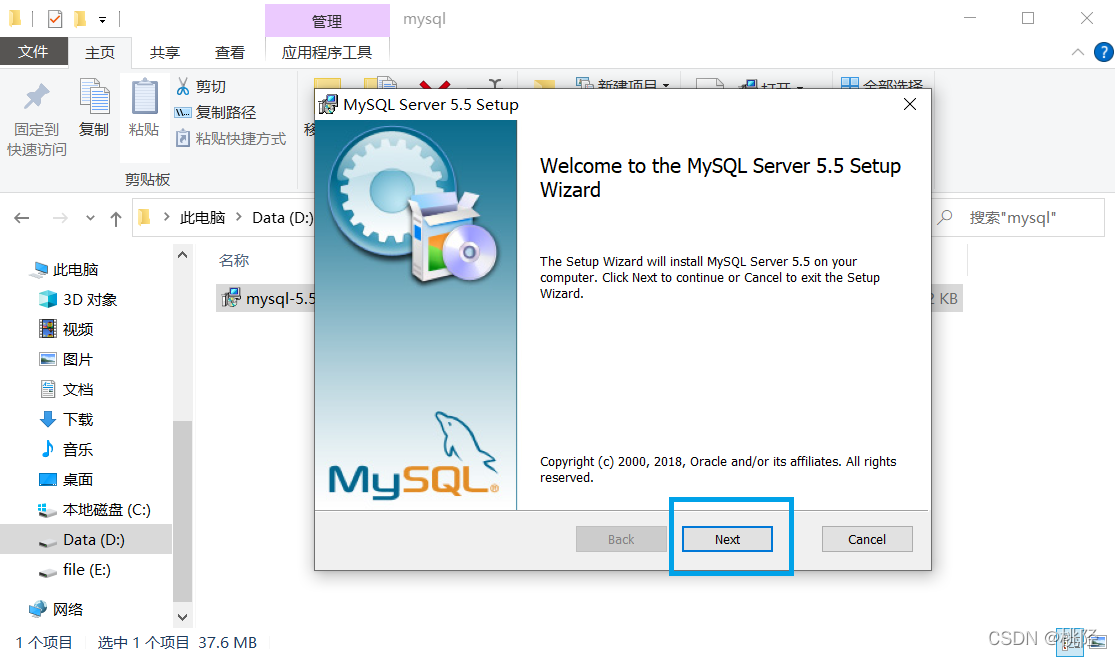This screenshot has width=1115, height=657.
Task: Open the 文件 menu in File Explorer
Action: point(33,52)
